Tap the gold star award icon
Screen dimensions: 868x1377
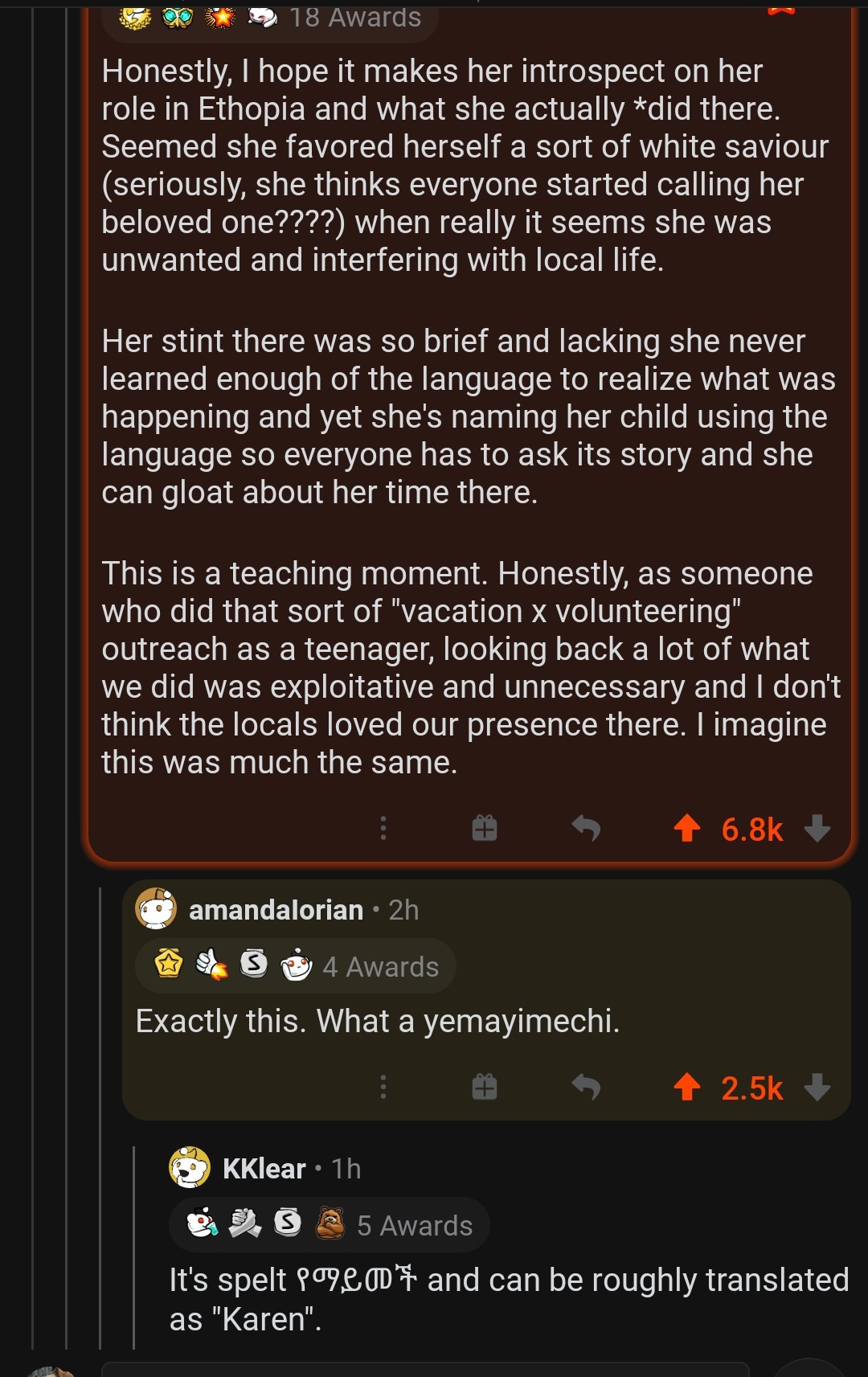click(x=169, y=963)
